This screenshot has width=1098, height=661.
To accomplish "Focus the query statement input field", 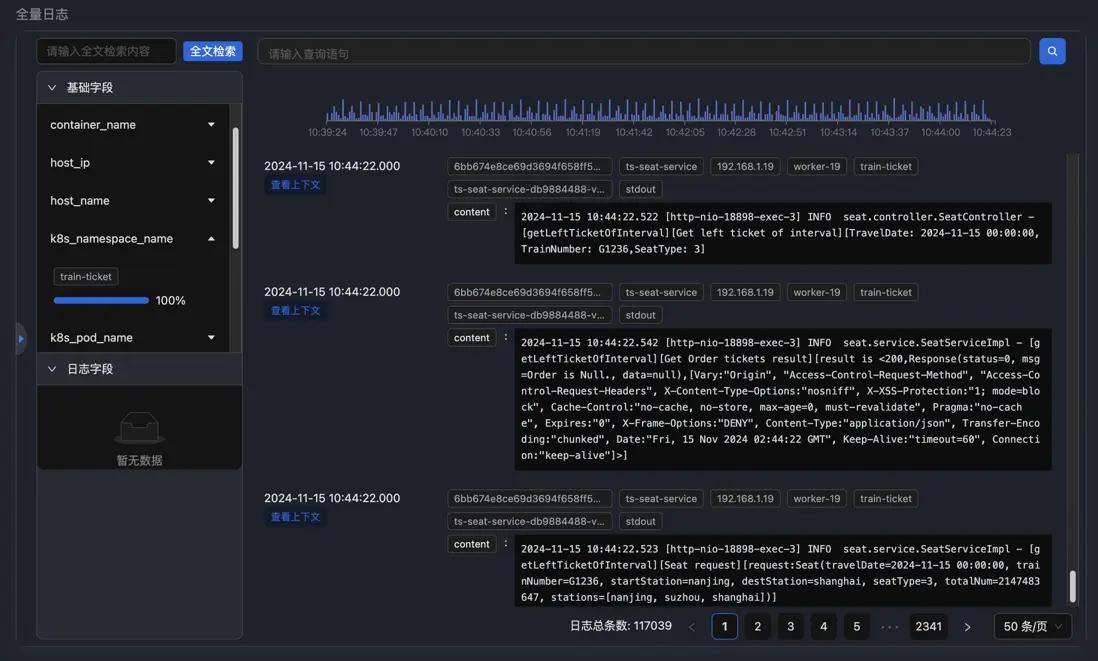I will pyautogui.click(x=643, y=52).
